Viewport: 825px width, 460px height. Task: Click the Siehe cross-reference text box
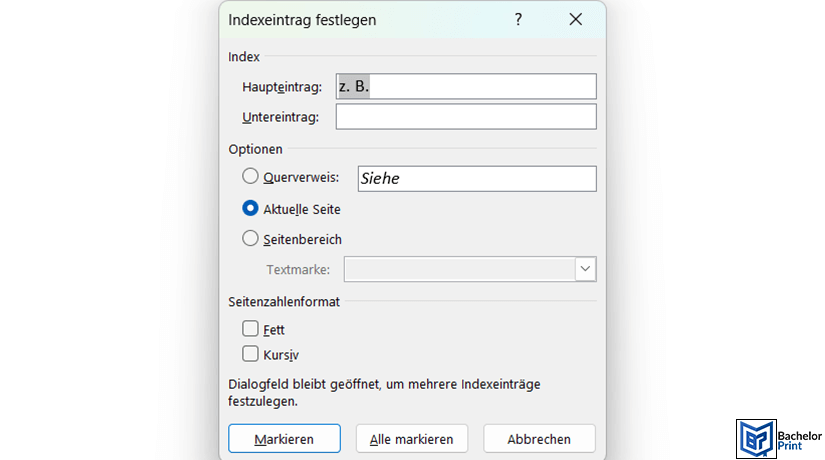coord(477,178)
